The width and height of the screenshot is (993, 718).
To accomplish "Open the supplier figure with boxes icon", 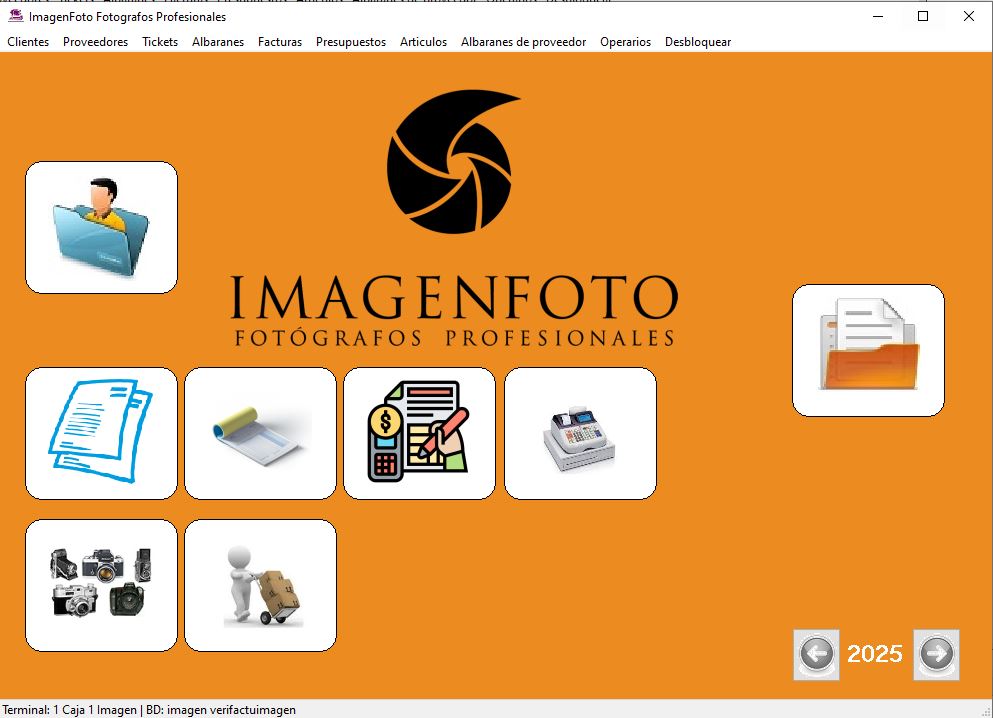I will click(260, 585).
